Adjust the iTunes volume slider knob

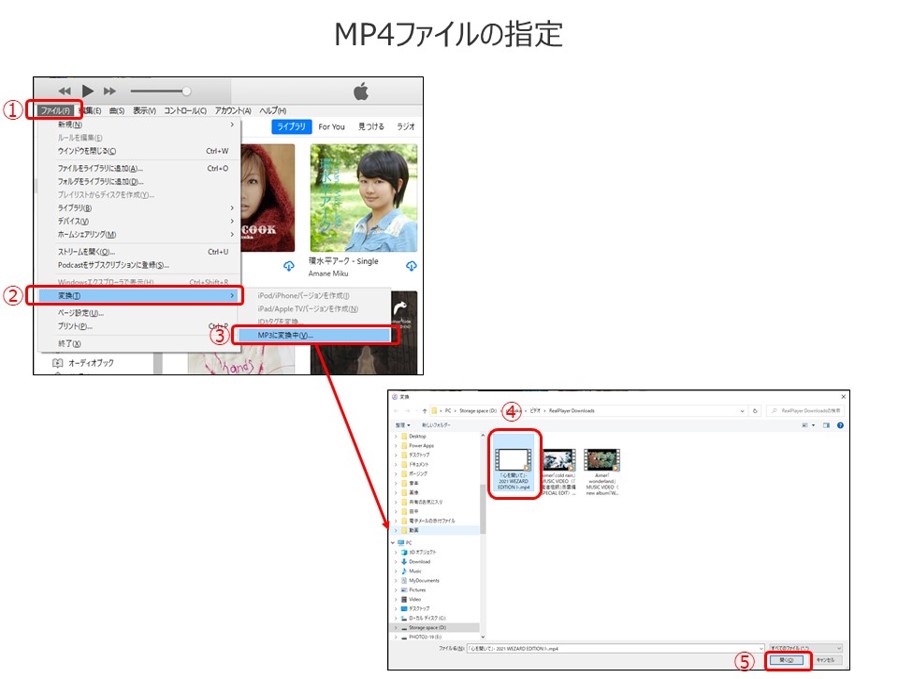(x=186, y=91)
